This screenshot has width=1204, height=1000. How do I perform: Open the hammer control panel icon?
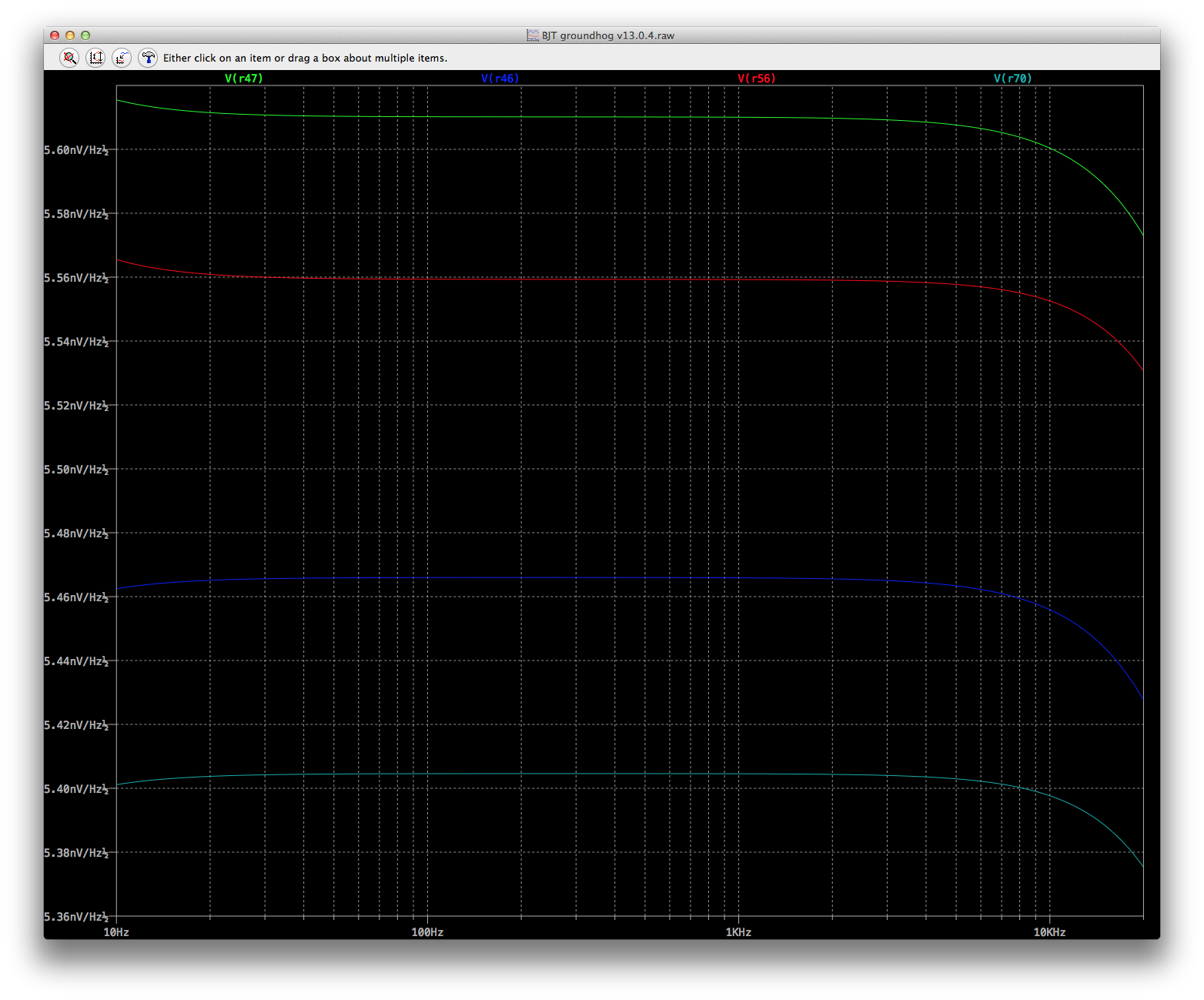click(x=148, y=58)
